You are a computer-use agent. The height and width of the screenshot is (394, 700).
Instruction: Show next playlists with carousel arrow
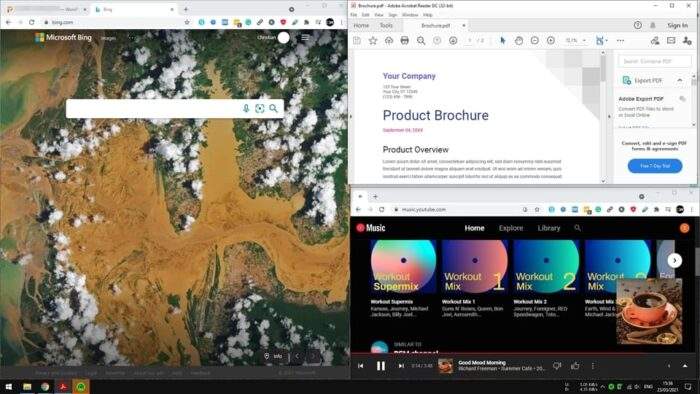(x=675, y=260)
